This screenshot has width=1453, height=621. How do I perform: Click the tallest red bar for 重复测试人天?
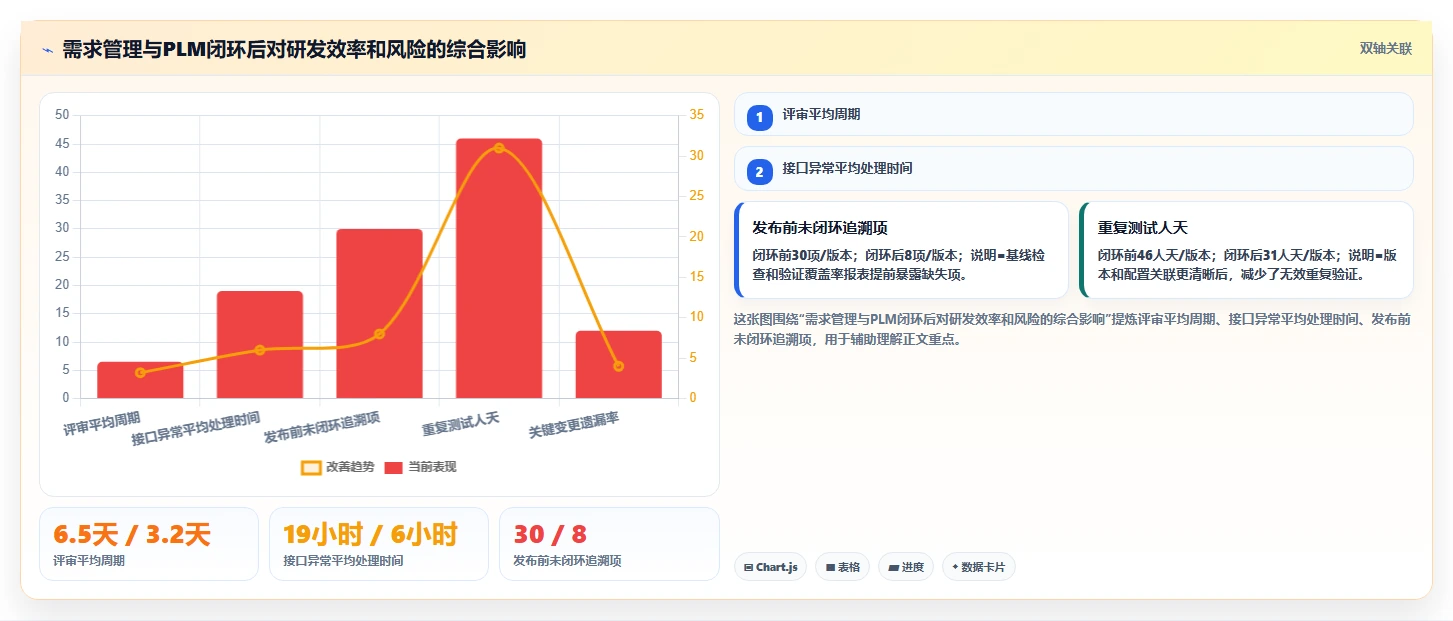499,268
